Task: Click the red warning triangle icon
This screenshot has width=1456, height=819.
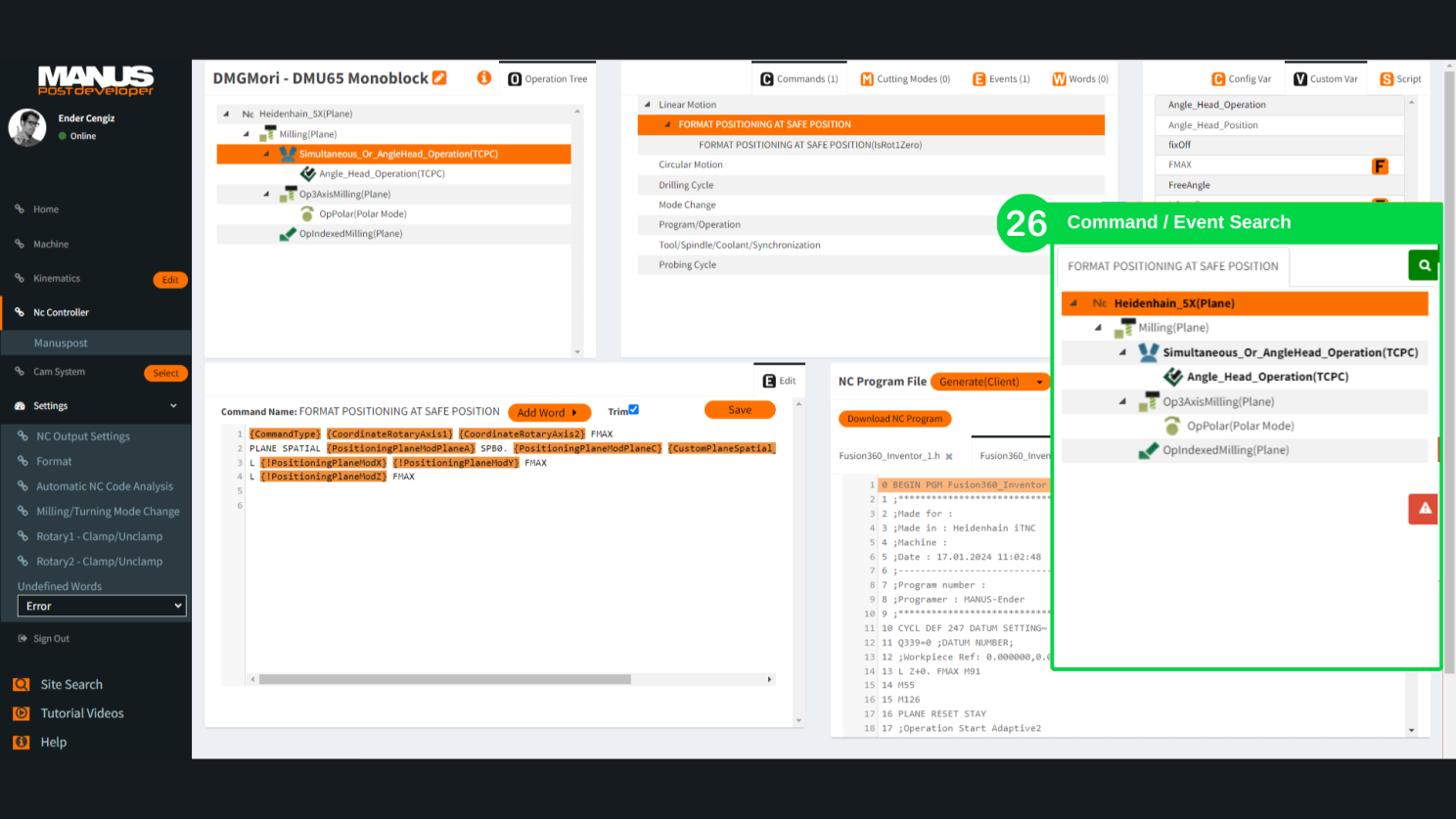Action: [1424, 509]
